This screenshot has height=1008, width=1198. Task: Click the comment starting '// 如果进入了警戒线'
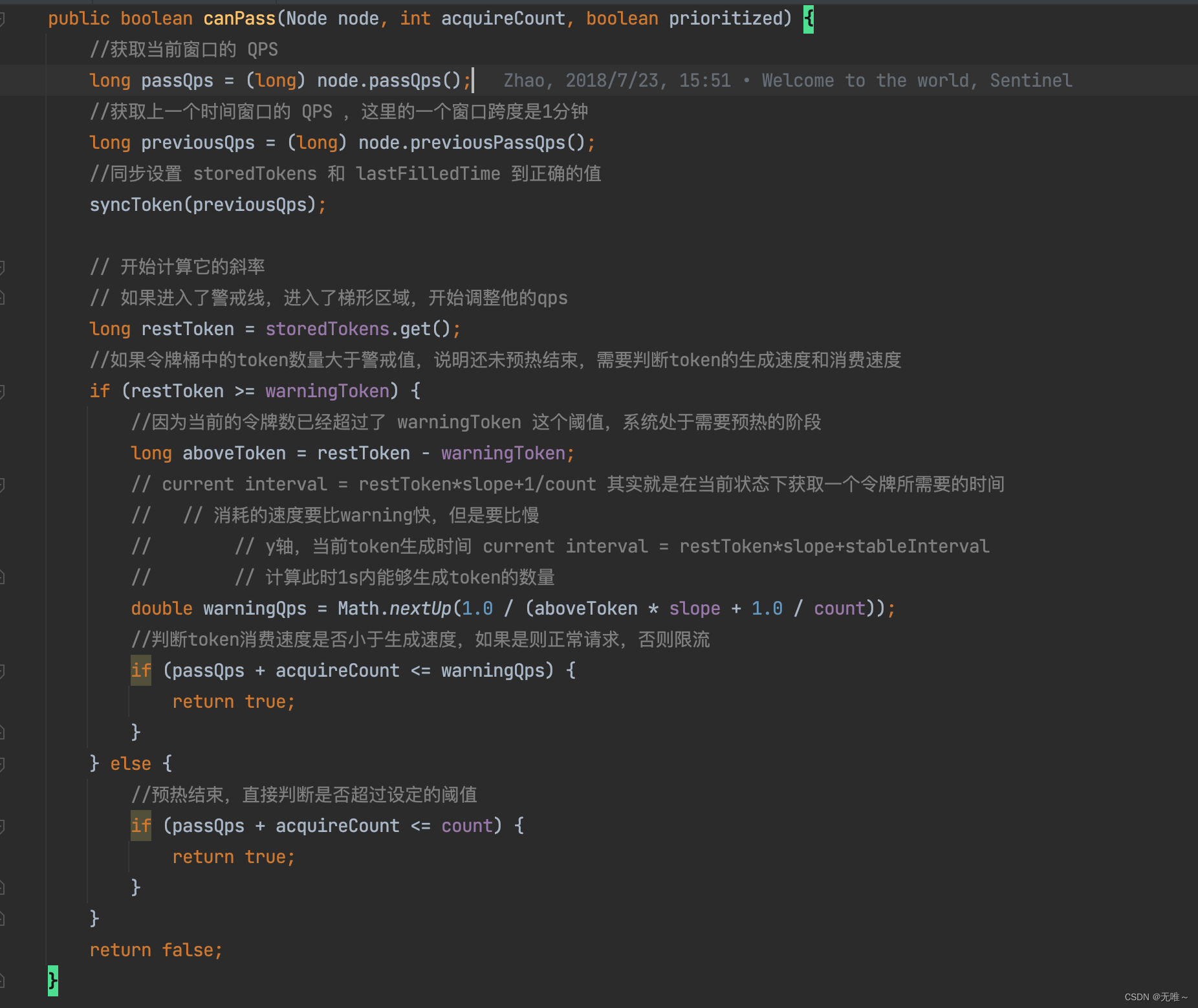click(329, 298)
